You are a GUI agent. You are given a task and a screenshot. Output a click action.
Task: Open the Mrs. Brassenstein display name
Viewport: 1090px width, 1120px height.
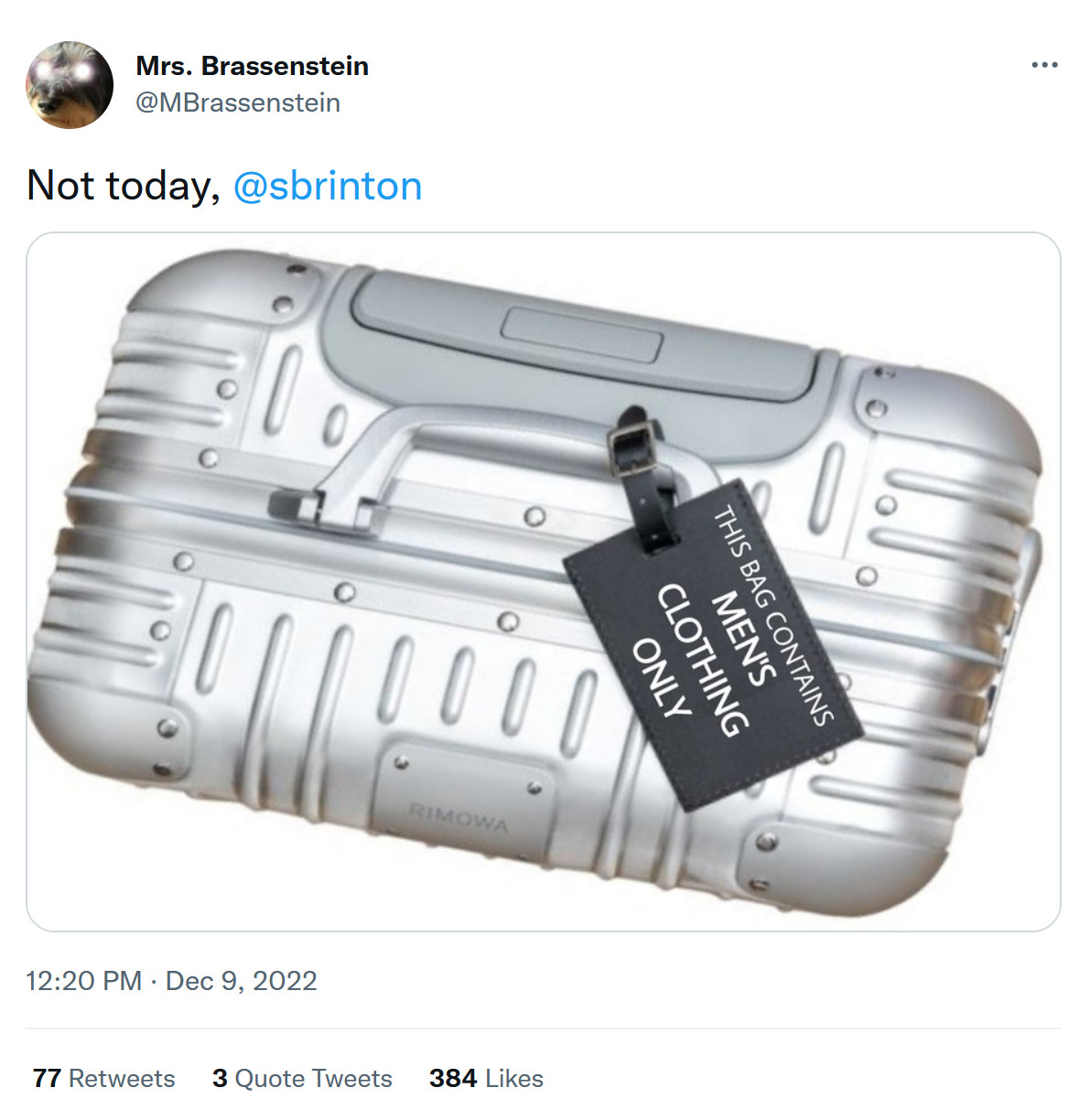tap(253, 66)
